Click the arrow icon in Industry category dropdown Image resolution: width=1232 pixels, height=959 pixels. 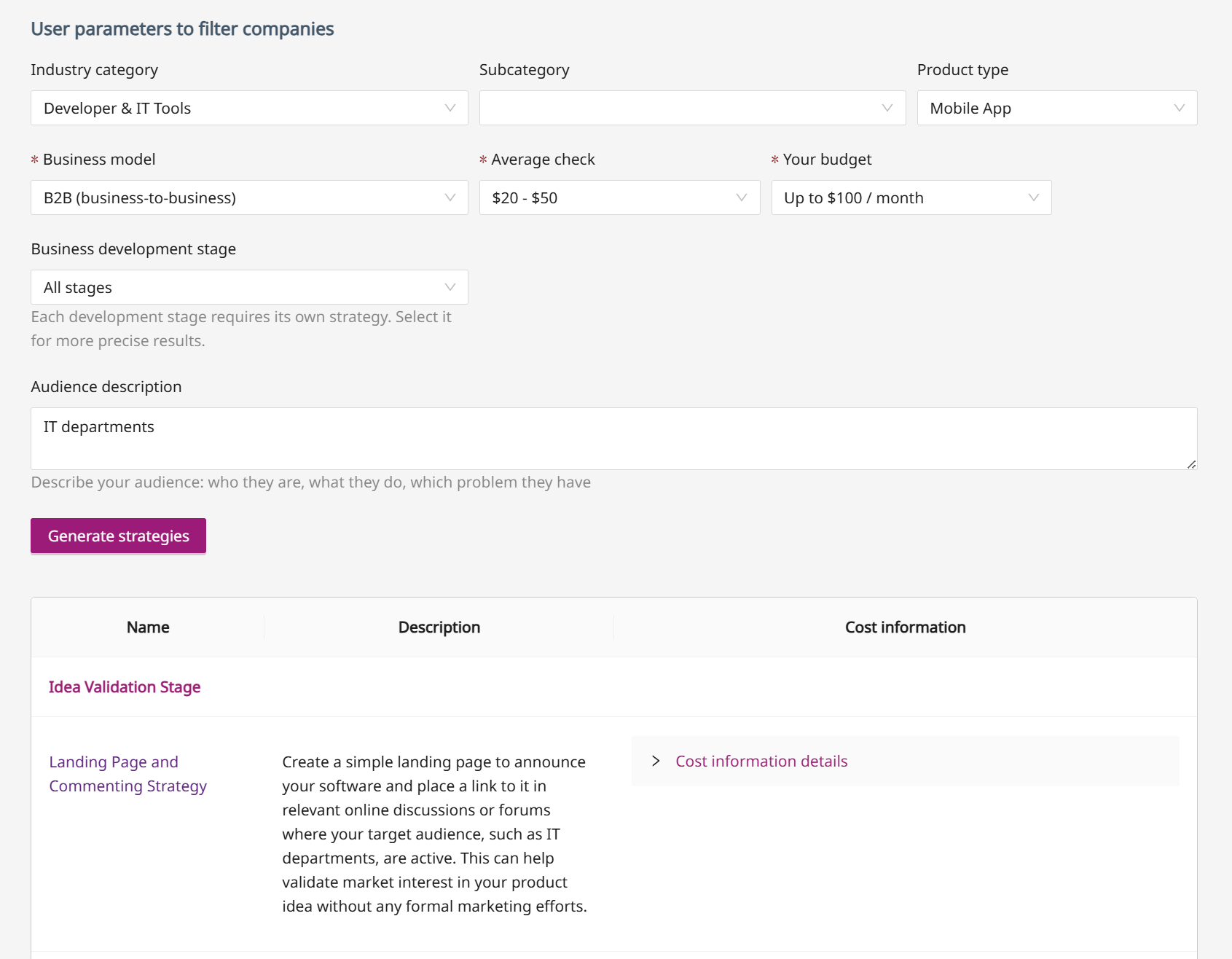coord(450,108)
